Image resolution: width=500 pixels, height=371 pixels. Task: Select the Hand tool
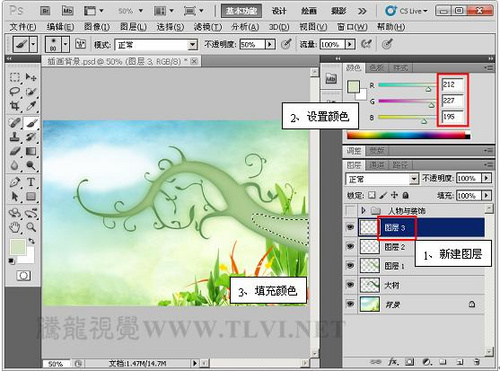[15, 227]
